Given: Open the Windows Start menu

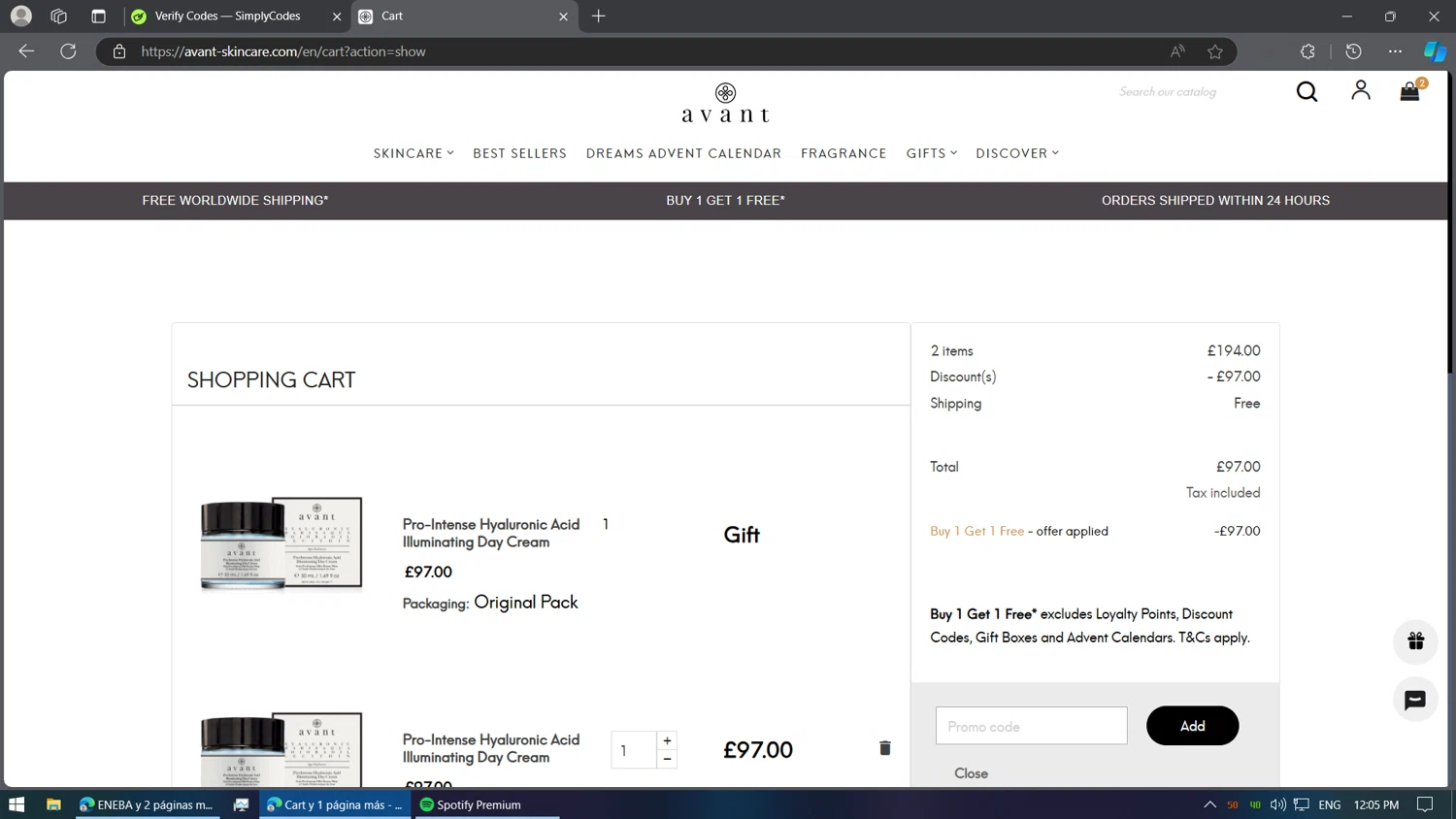Looking at the screenshot, I should (17, 804).
